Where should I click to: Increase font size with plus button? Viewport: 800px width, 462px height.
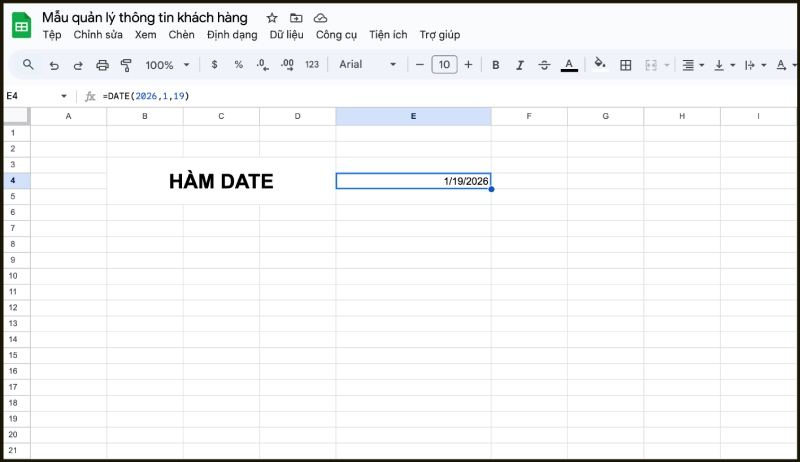468,65
